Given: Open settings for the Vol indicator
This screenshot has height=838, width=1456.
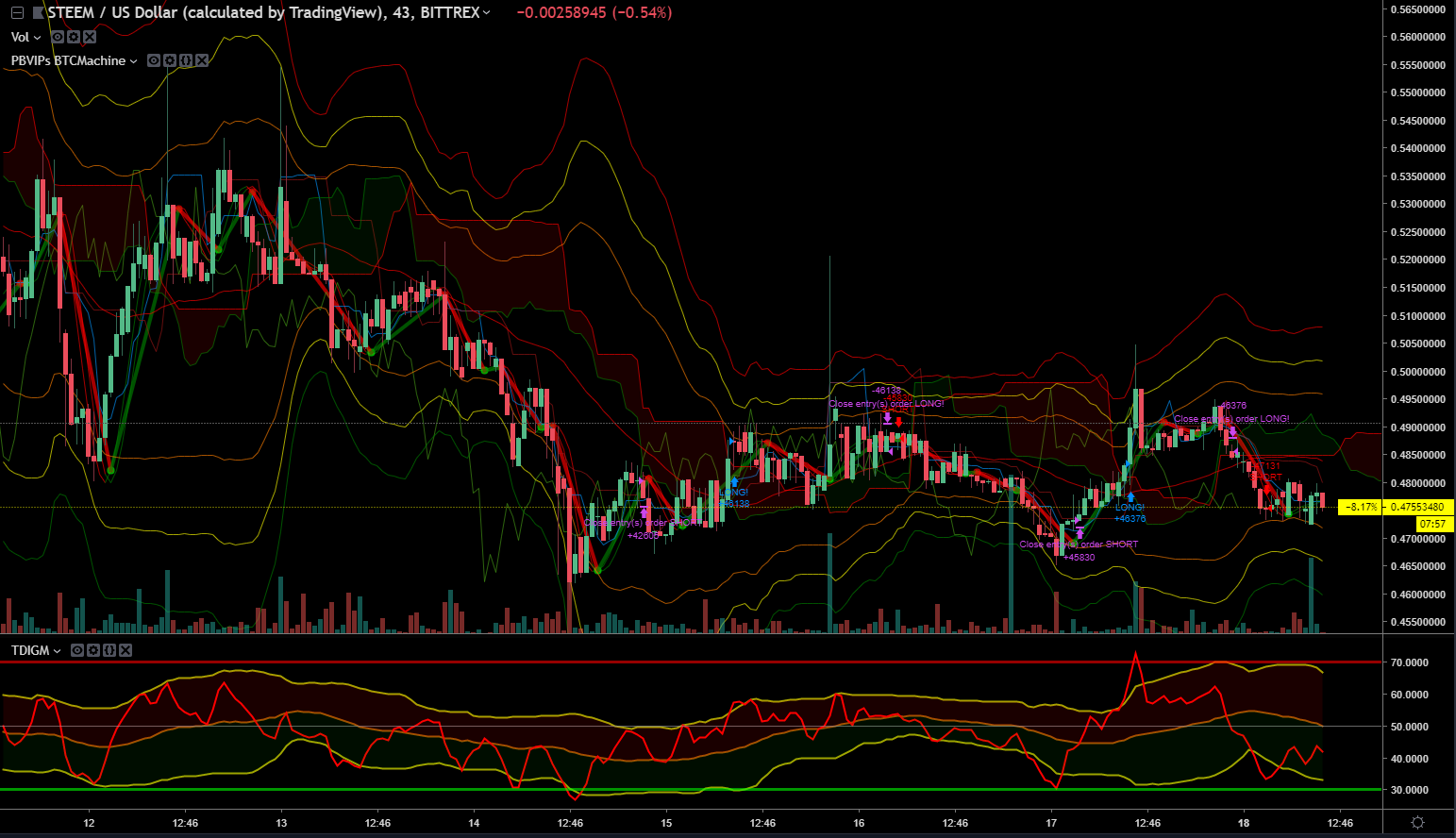Looking at the screenshot, I should pyautogui.click(x=74, y=37).
